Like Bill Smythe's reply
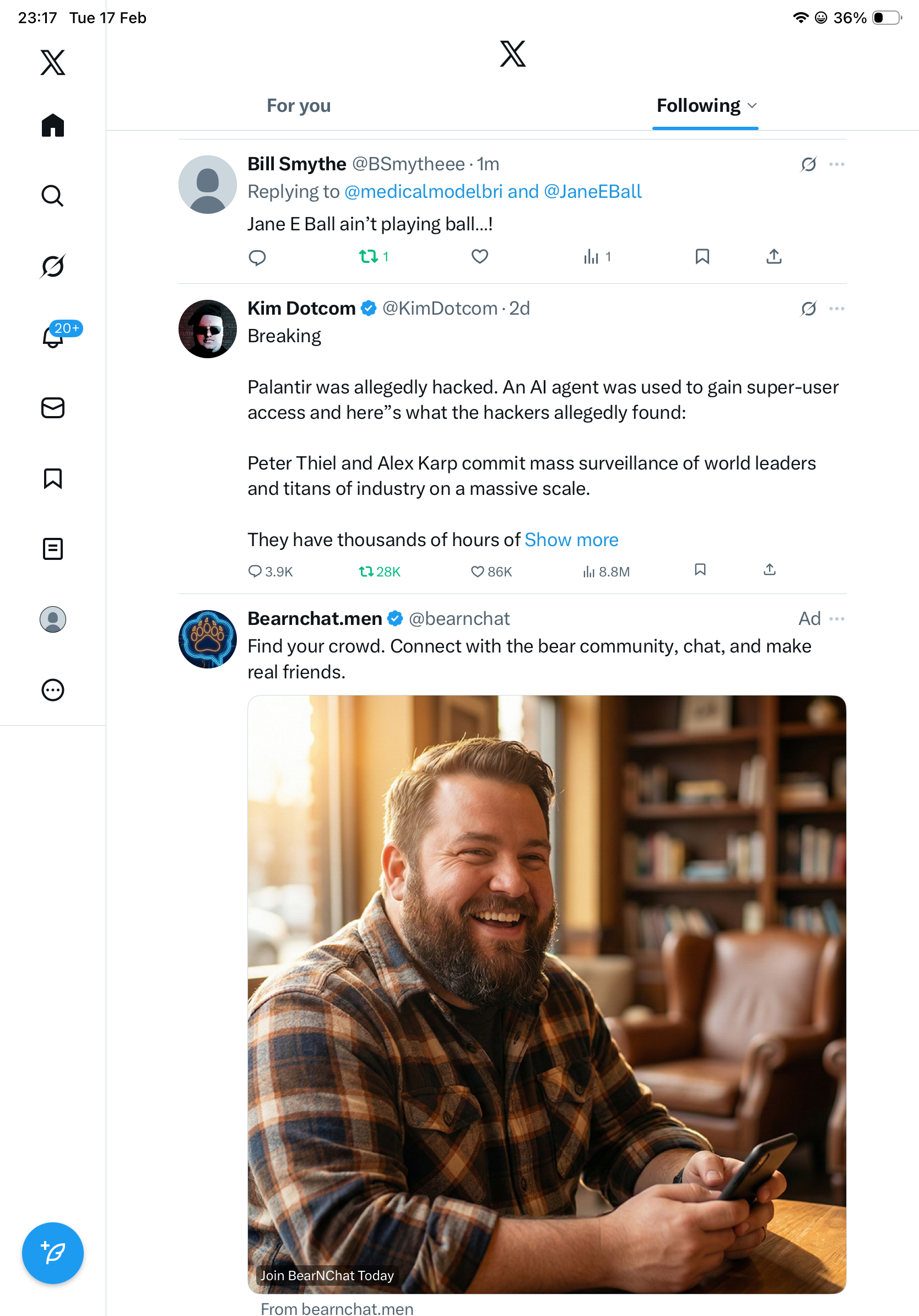 click(479, 257)
